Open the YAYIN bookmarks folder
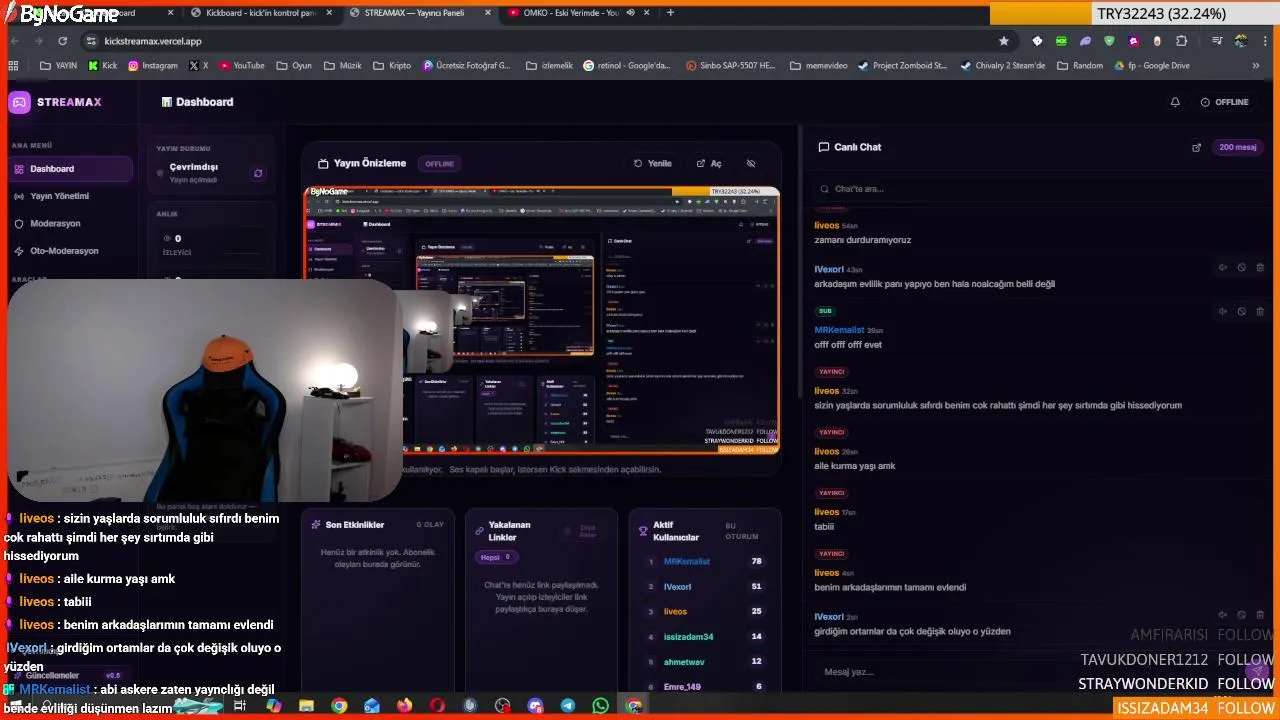This screenshot has height=720, width=1280. [x=58, y=66]
